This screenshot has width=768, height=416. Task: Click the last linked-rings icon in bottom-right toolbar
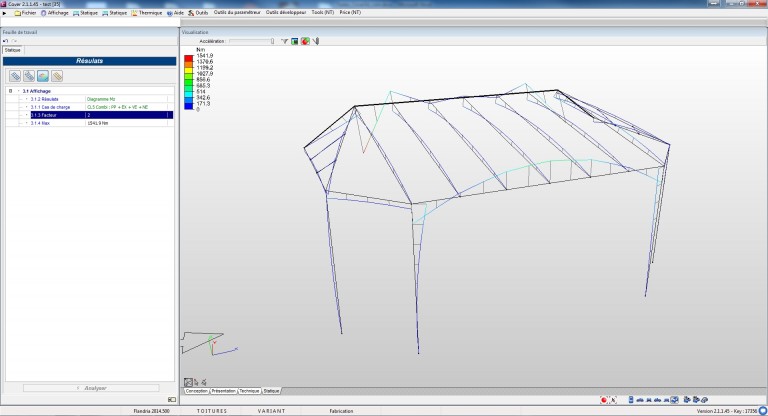pyautogui.click(x=704, y=400)
